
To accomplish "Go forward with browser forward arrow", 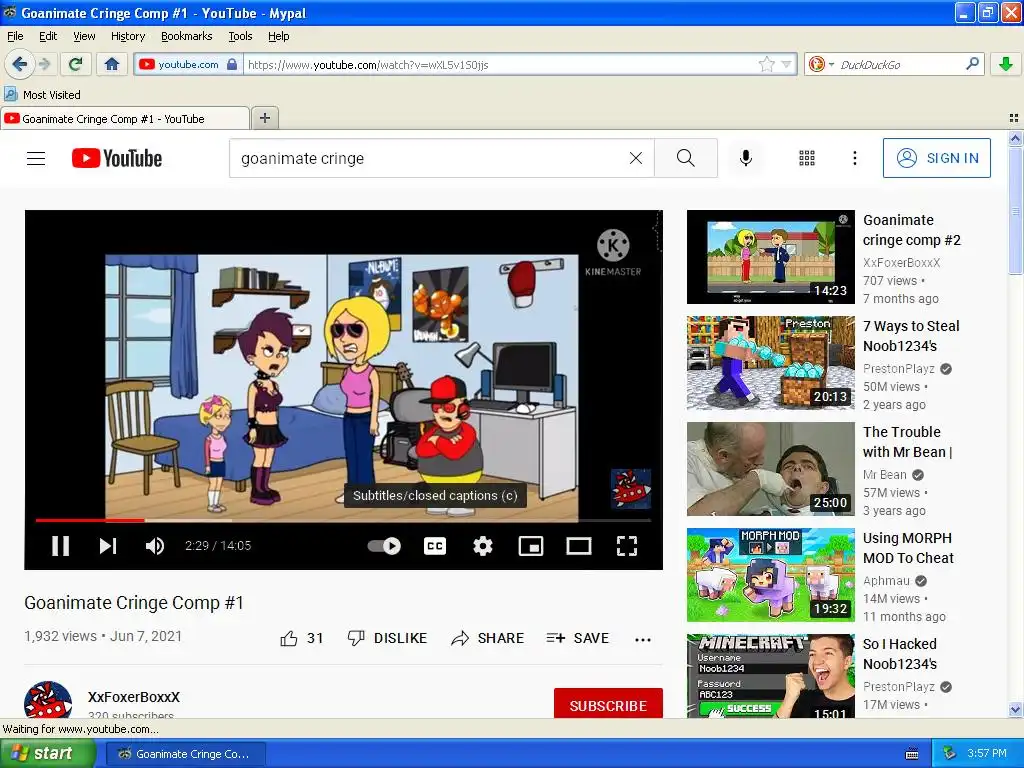I will pyautogui.click(x=44, y=64).
